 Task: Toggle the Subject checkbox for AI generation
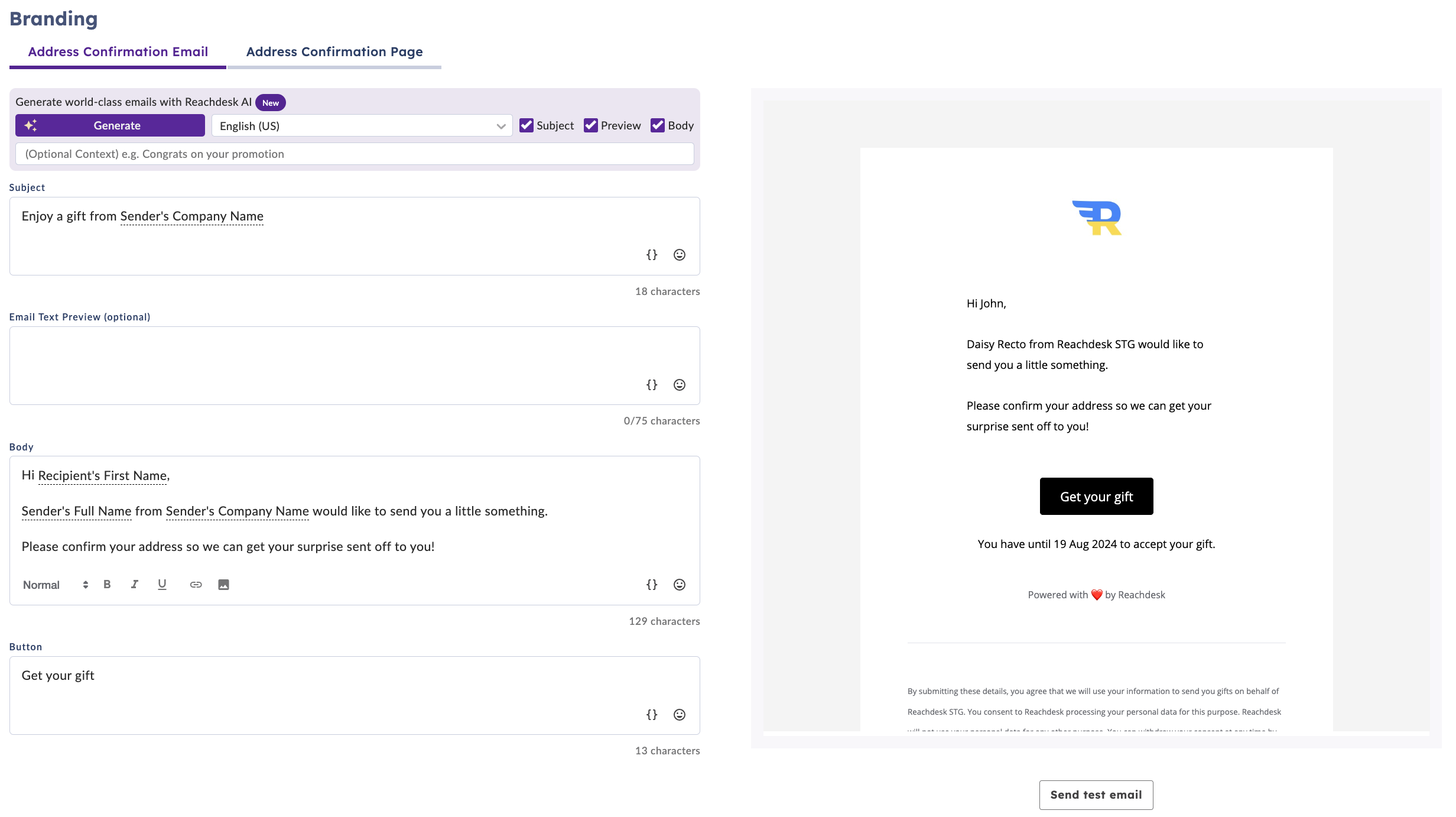pos(526,125)
